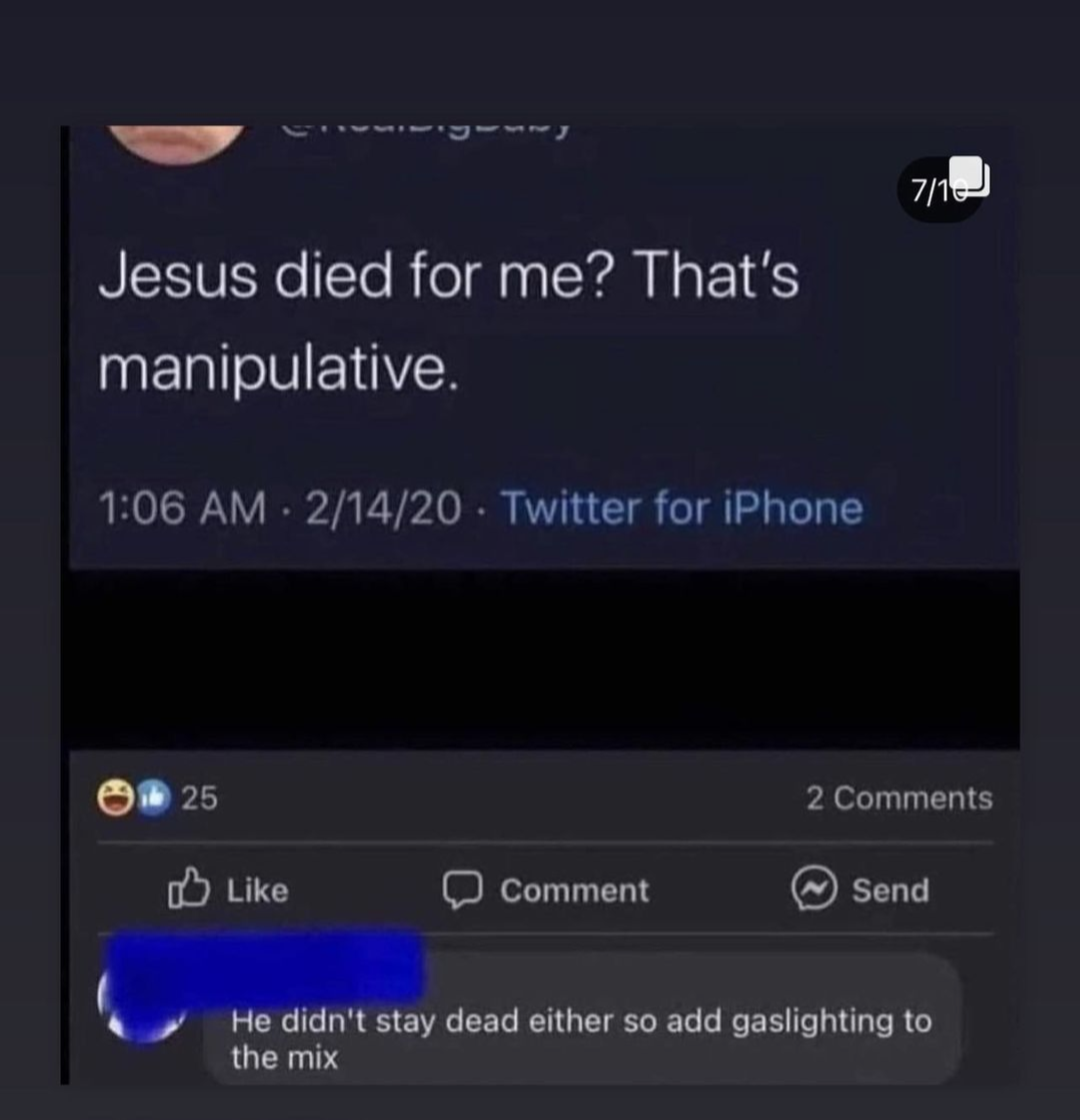Open the 2 Comments link
This screenshot has width=1080, height=1120.
pyautogui.click(x=899, y=798)
